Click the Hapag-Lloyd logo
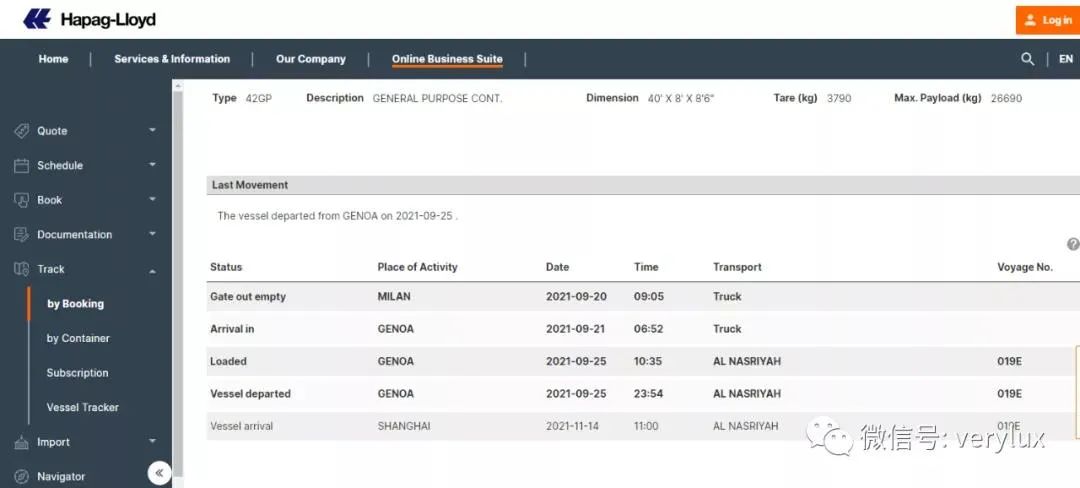Image resolution: width=1080 pixels, height=488 pixels. click(90, 19)
